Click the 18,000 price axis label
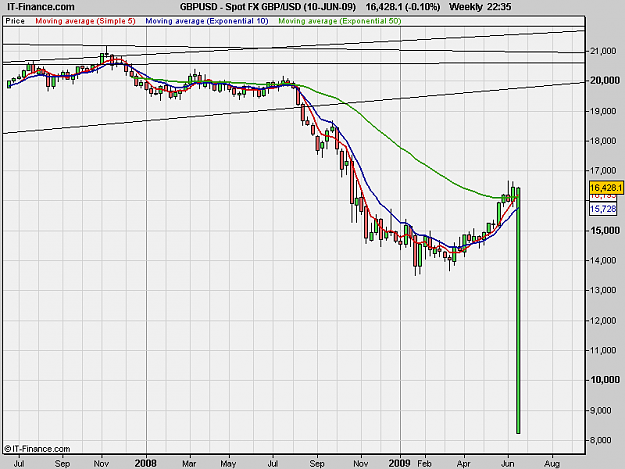Screen dimensions: 625x469 tap(603, 141)
